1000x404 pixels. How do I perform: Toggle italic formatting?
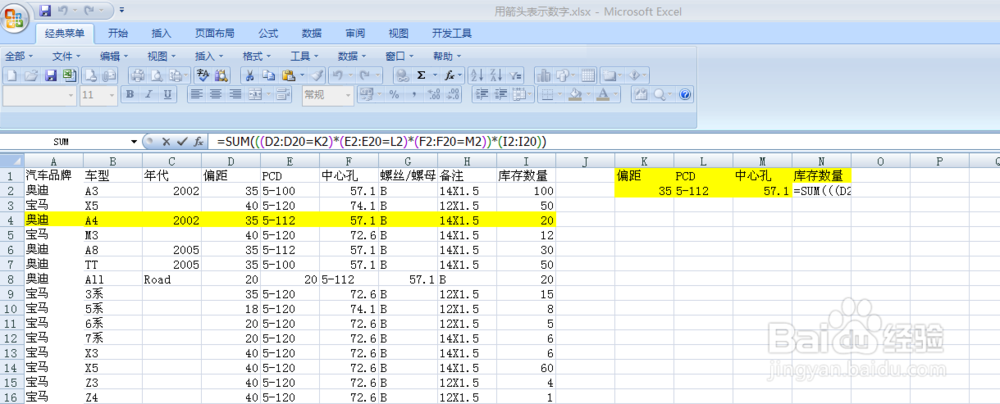click(x=149, y=95)
